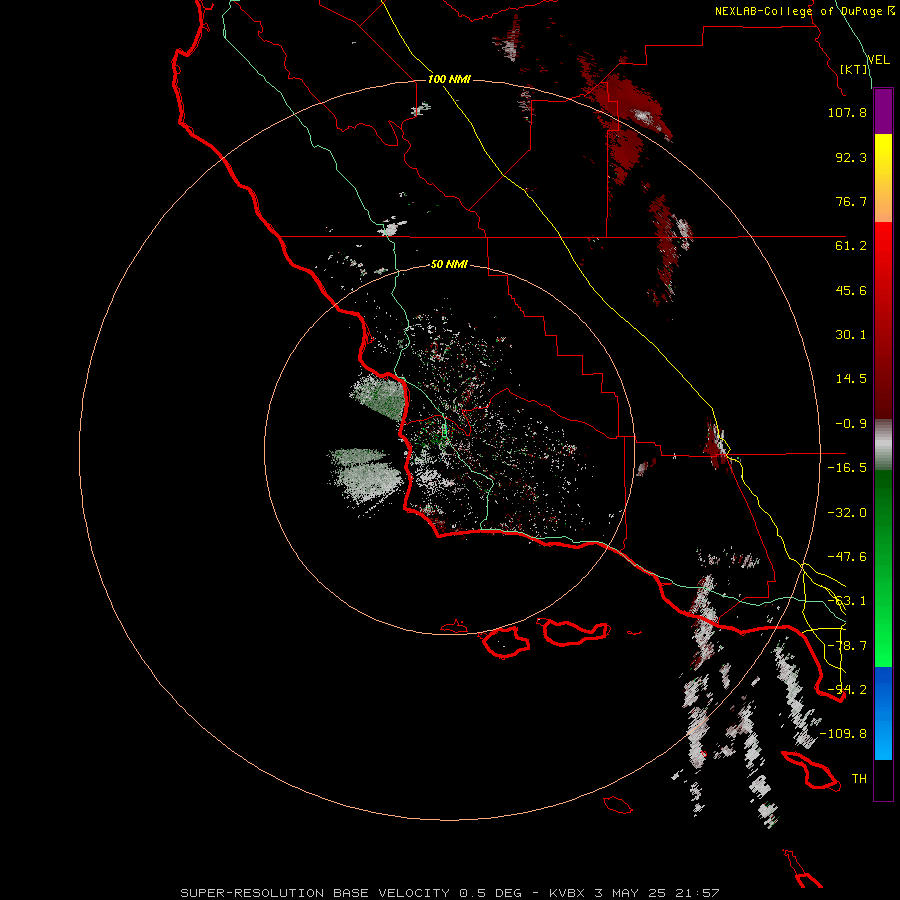Click the -78.7 velocity scale value
This screenshot has width=900, height=900.
[847, 646]
